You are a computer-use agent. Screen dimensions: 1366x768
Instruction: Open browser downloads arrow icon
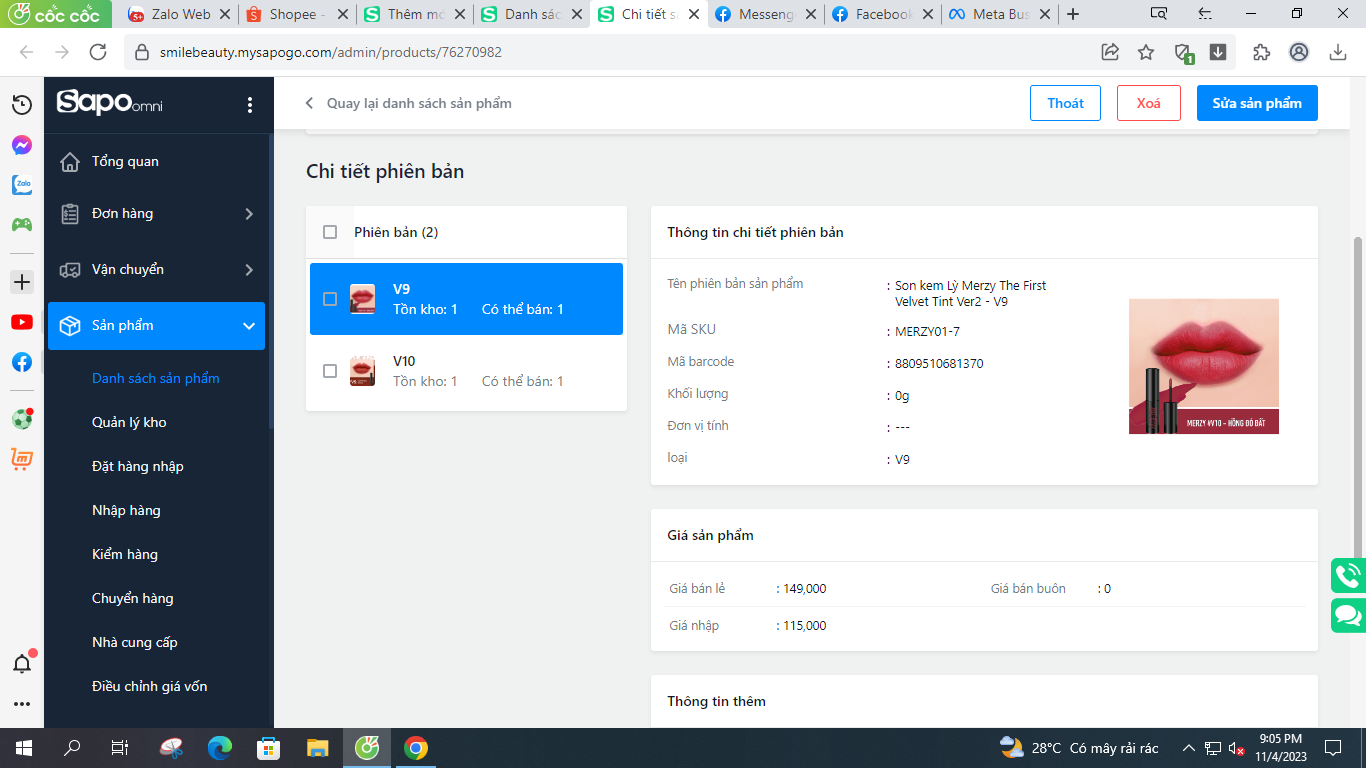pos(1338,52)
